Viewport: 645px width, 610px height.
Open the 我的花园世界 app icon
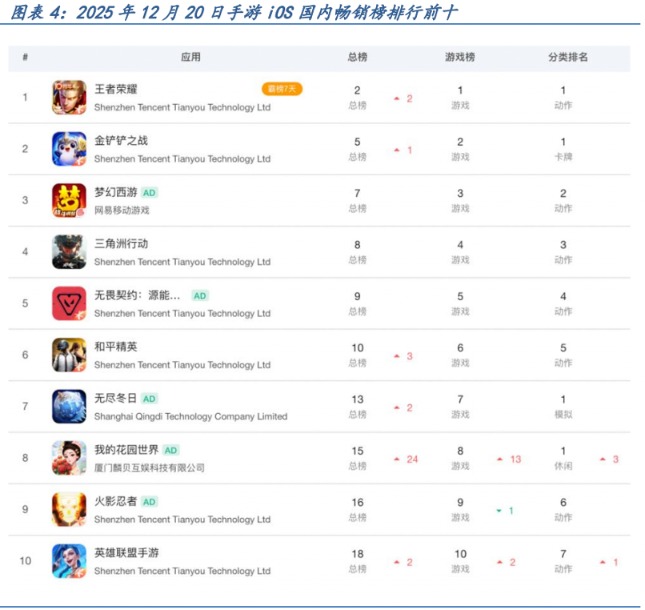coord(69,458)
